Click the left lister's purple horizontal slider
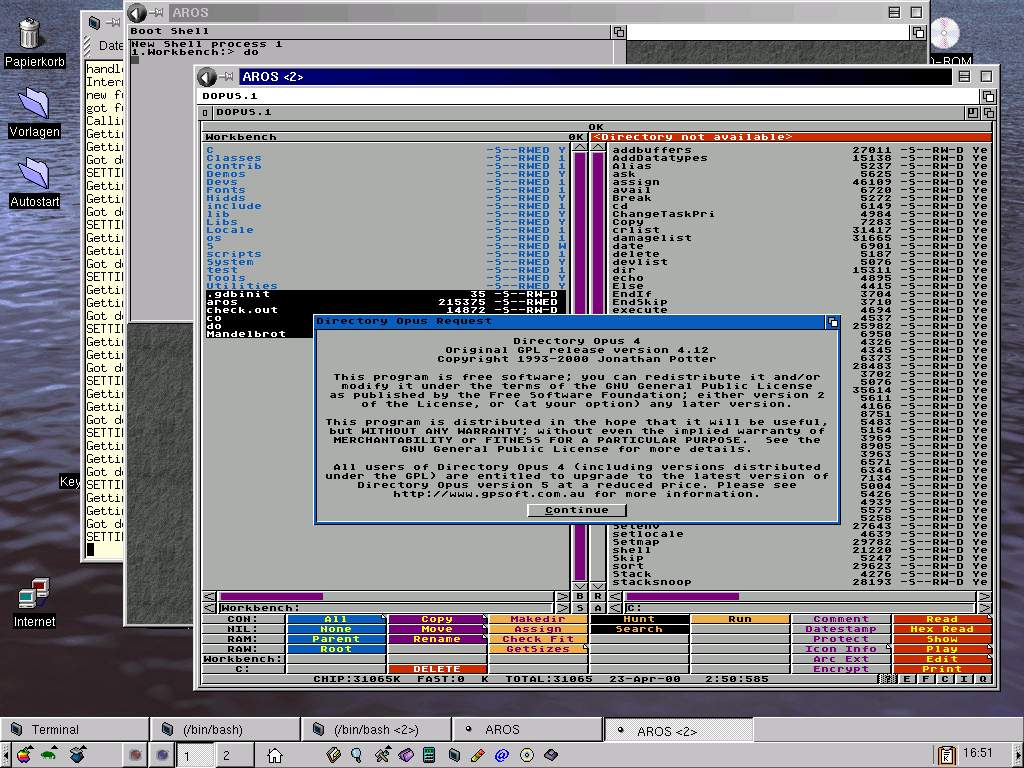This screenshot has height=768, width=1024. pyautogui.click(x=272, y=596)
